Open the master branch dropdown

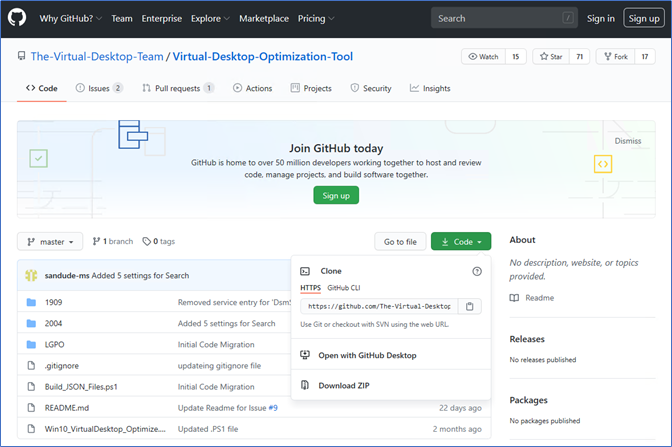click(x=50, y=242)
